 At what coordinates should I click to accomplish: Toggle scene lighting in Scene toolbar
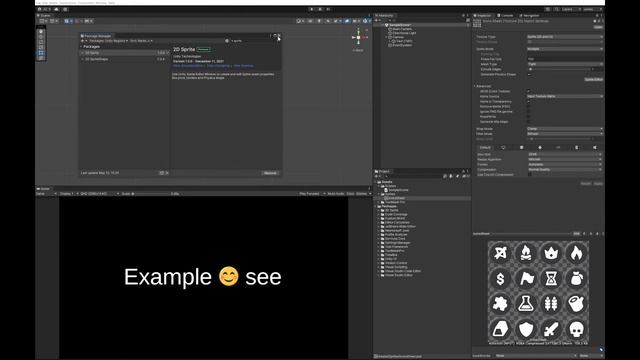[319, 21]
